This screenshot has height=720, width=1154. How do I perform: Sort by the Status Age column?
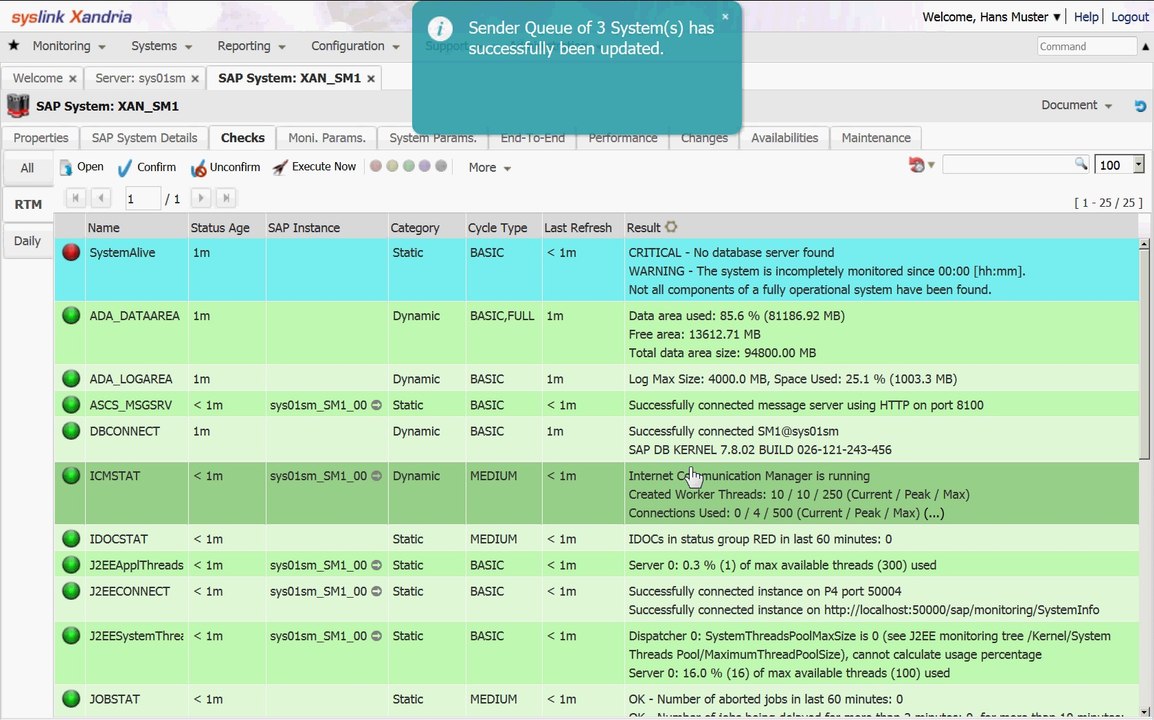227,227
